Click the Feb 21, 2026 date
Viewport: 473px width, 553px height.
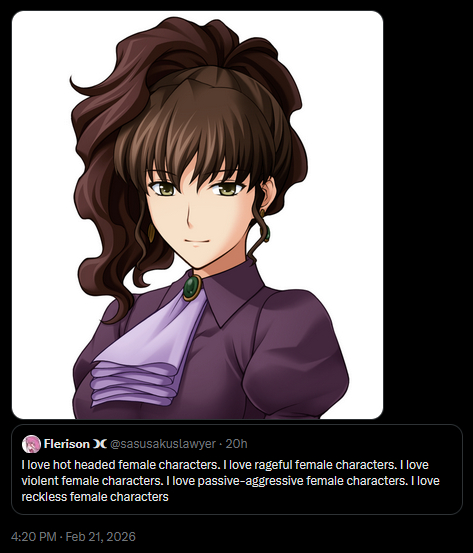[101, 536]
